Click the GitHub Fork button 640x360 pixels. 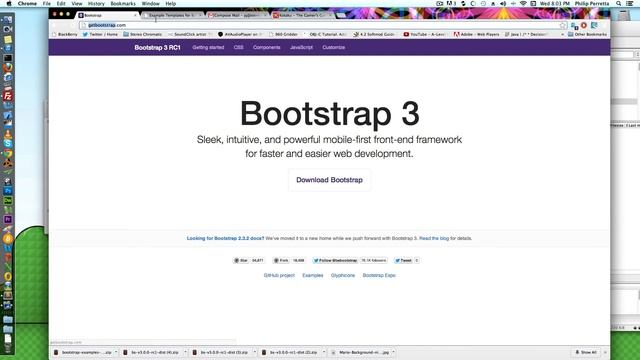(x=281, y=260)
